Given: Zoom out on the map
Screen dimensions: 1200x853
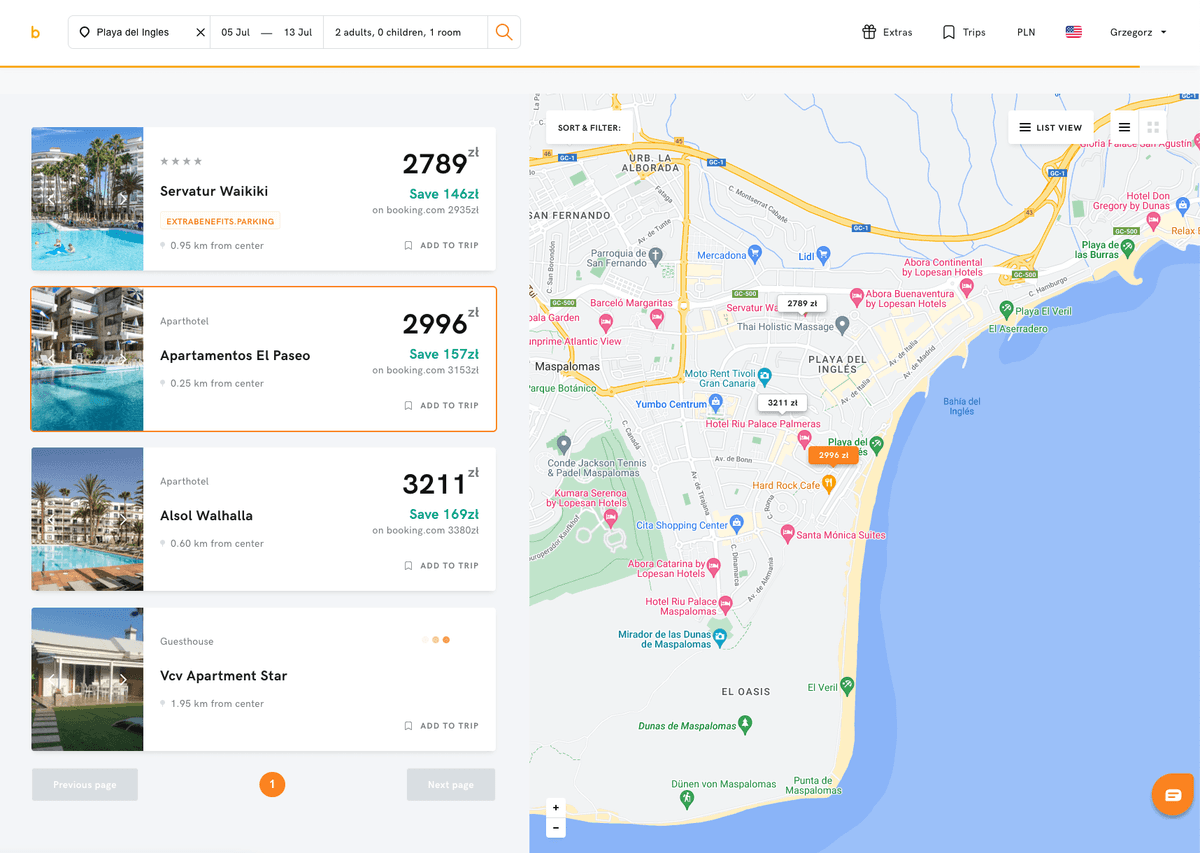Looking at the screenshot, I should tap(556, 827).
